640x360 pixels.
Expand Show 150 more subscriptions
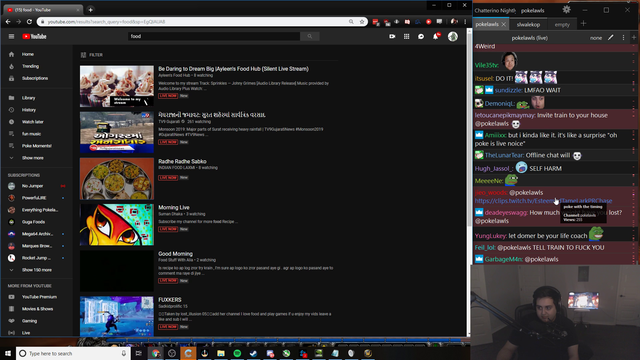[37, 270]
